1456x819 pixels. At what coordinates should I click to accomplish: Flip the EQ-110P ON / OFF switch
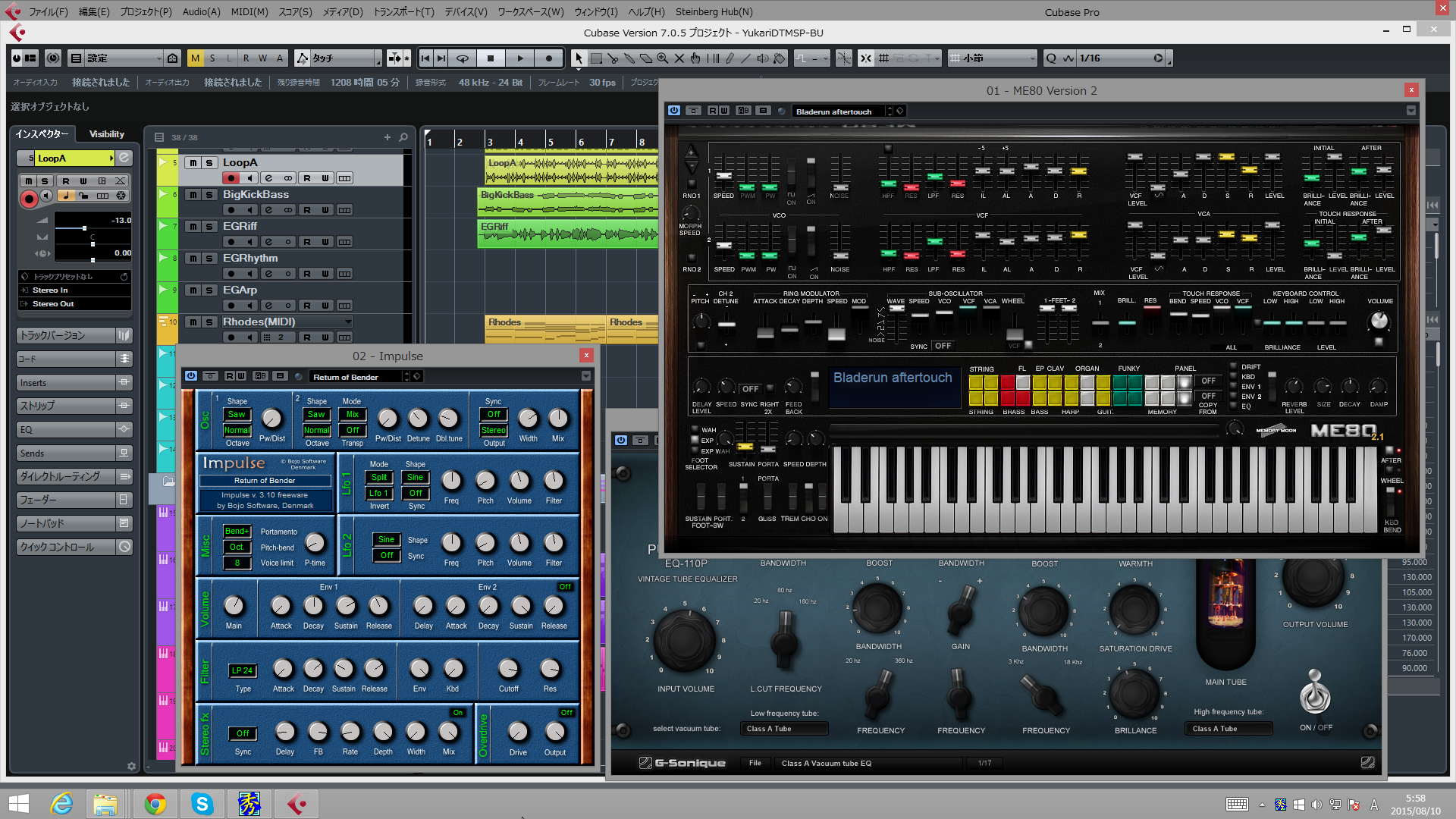coord(1315,692)
